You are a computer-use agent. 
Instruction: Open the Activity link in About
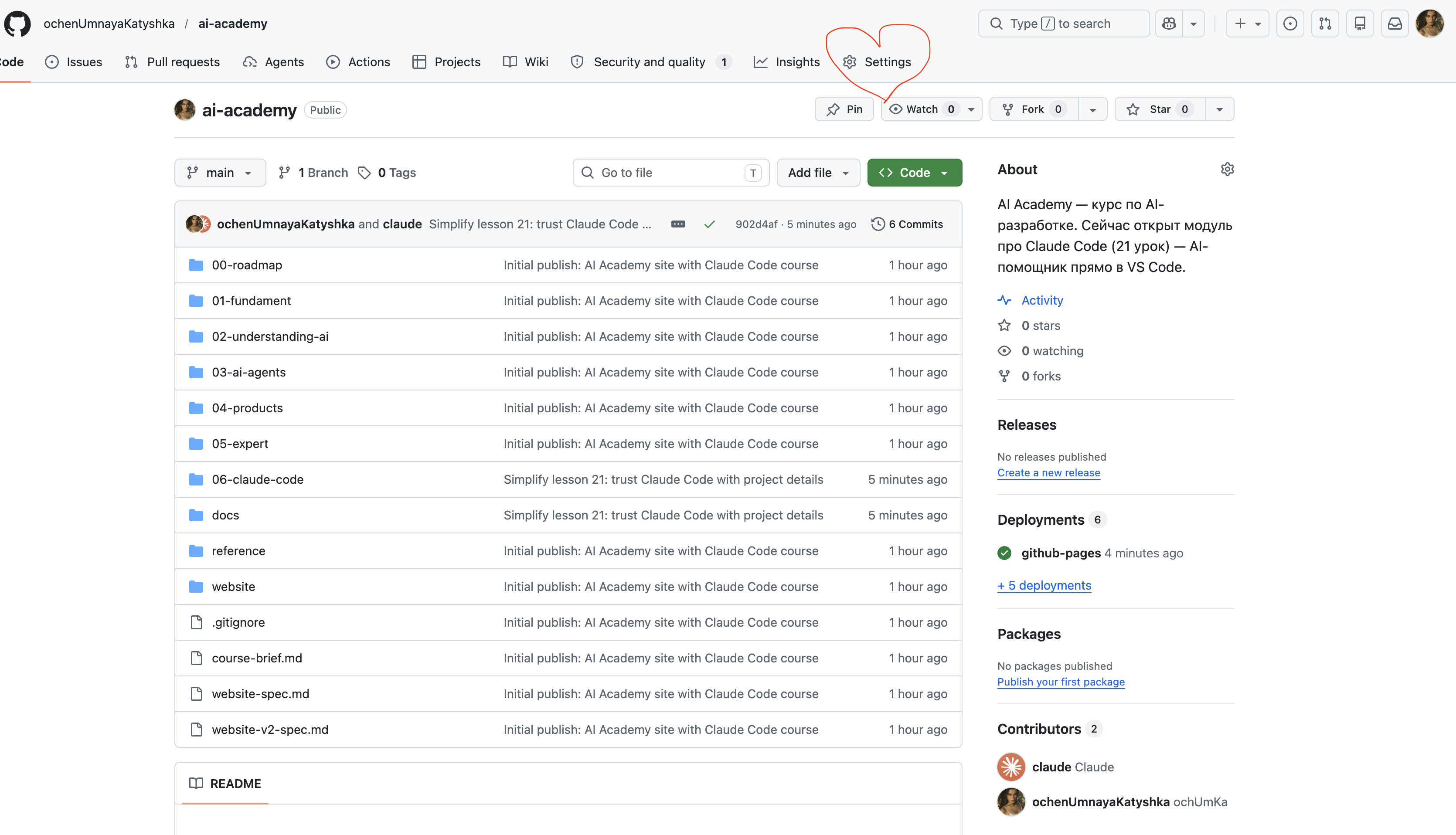(1042, 300)
